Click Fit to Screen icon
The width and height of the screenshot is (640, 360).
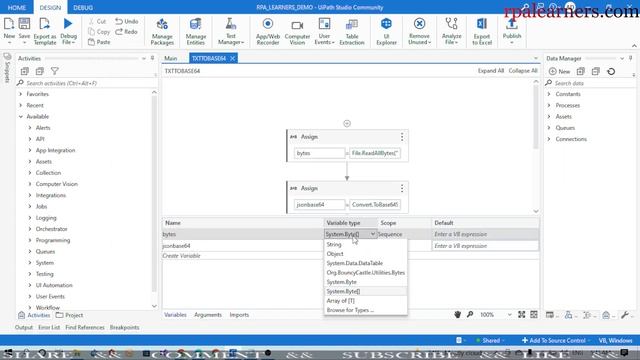[522, 314]
